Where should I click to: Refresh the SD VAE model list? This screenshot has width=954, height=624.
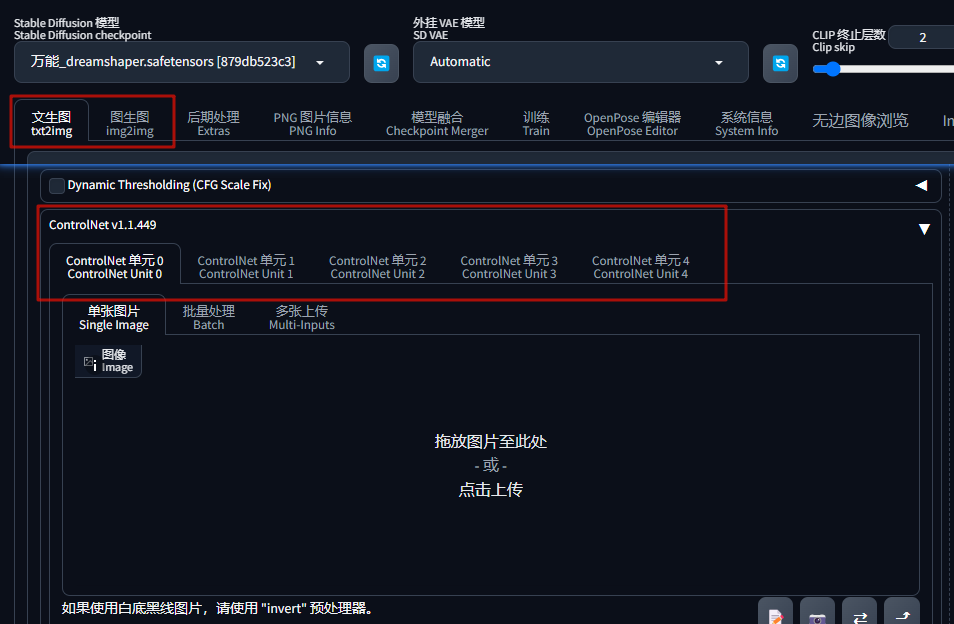click(x=780, y=63)
